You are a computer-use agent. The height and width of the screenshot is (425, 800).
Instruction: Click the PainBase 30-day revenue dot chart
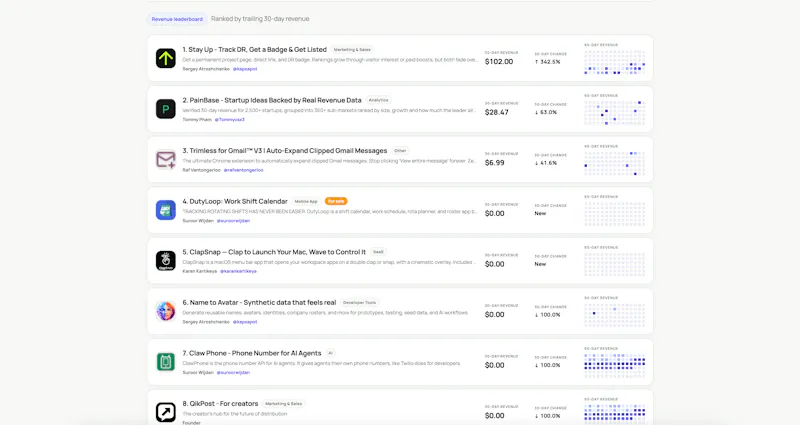point(615,113)
